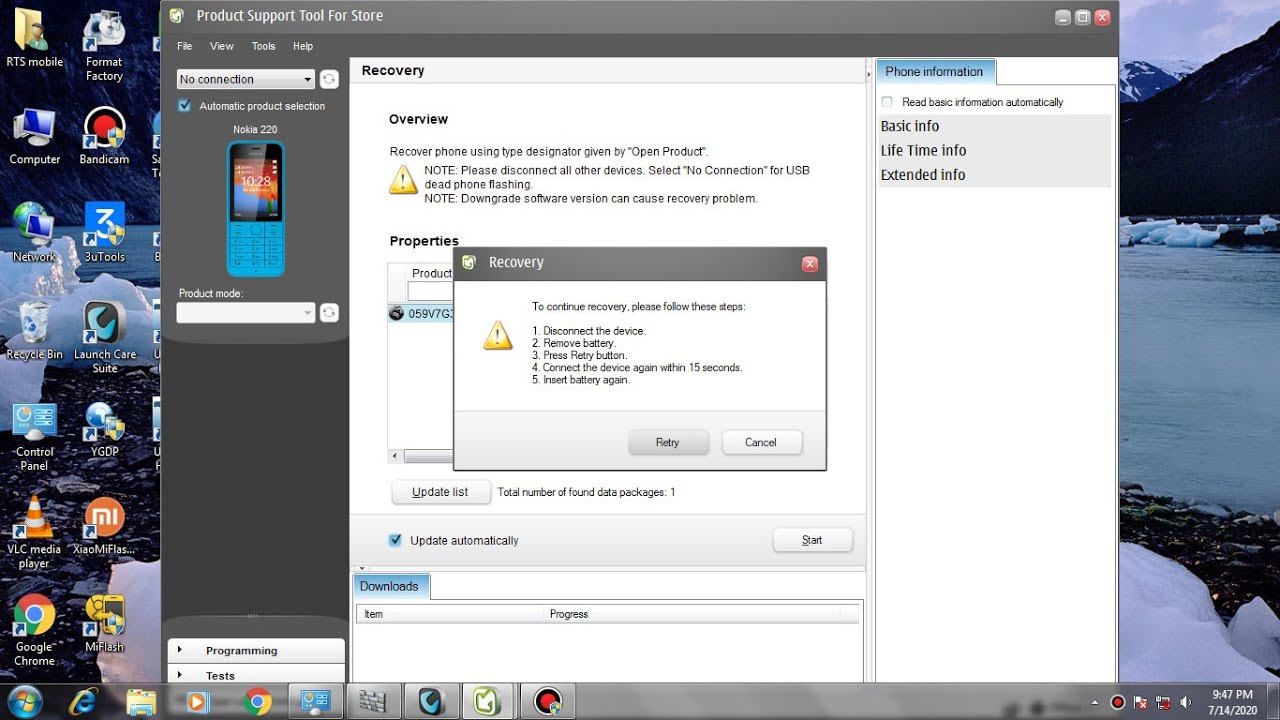Refresh the connection list next to No connection
1280x720 pixels.
click(329, 79)
